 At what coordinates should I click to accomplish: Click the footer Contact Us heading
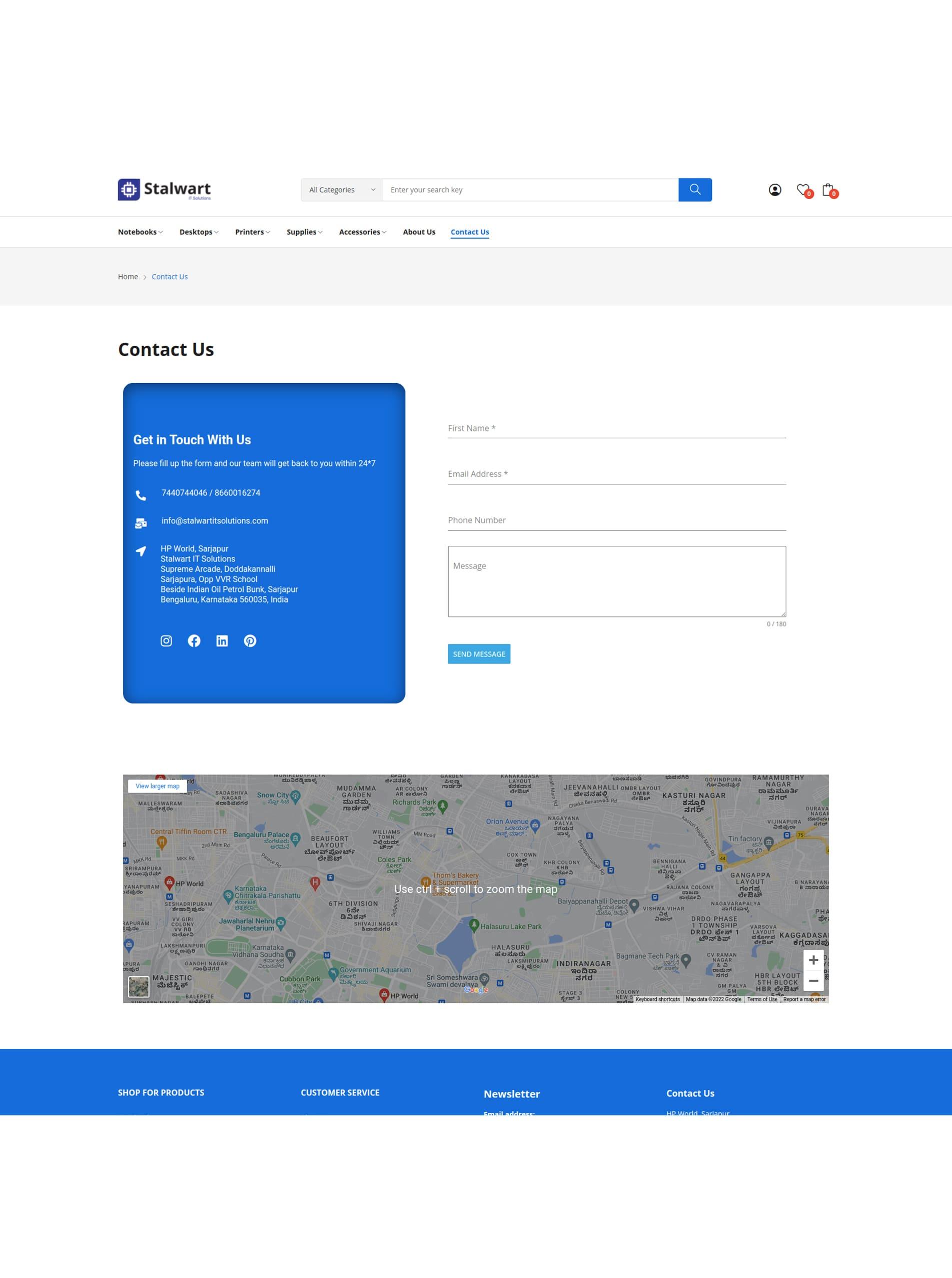(x=690, y=1093)
